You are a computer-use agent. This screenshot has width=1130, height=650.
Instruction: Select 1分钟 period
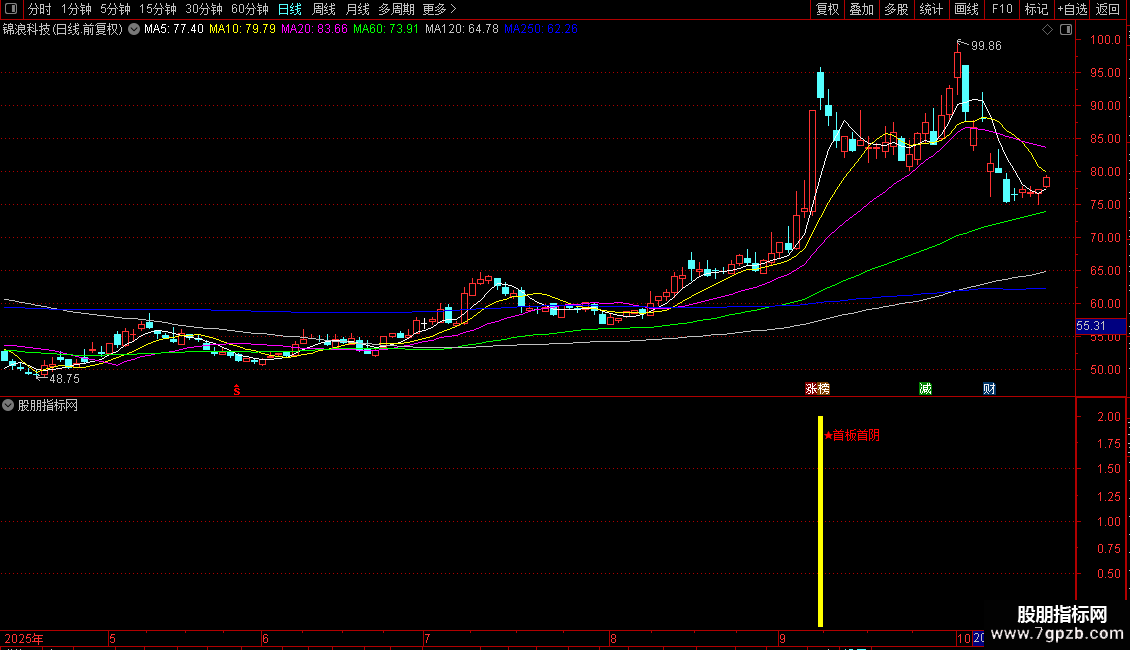(76, 9)
